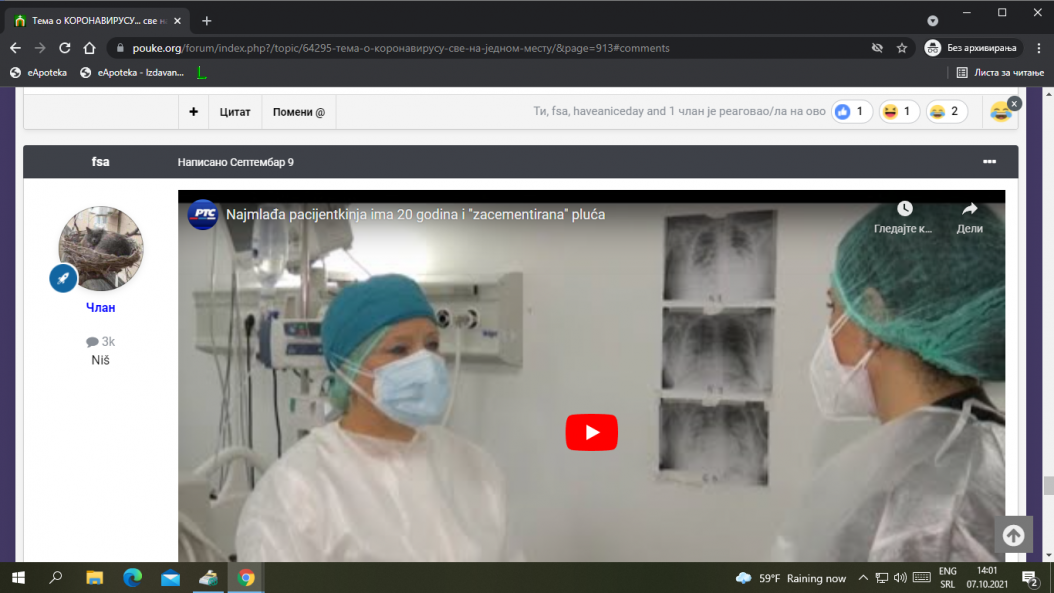Click the browser forward arrow

tap(40, 48)
